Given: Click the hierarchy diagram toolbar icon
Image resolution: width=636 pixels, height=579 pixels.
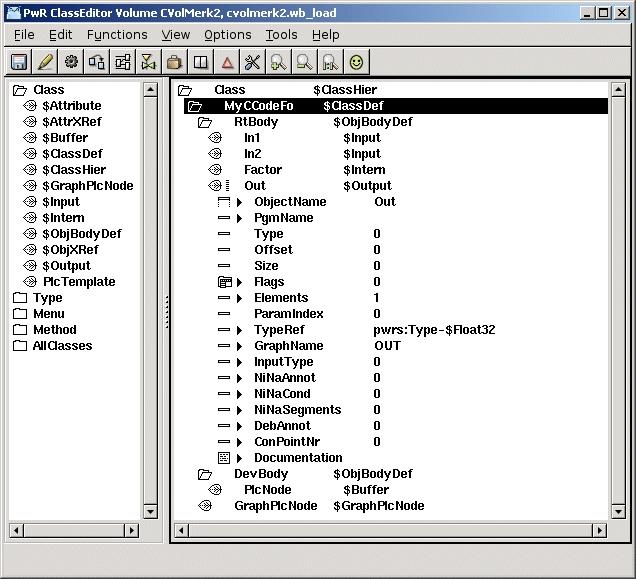Looking at the screenshot, I should click(122, 62).
